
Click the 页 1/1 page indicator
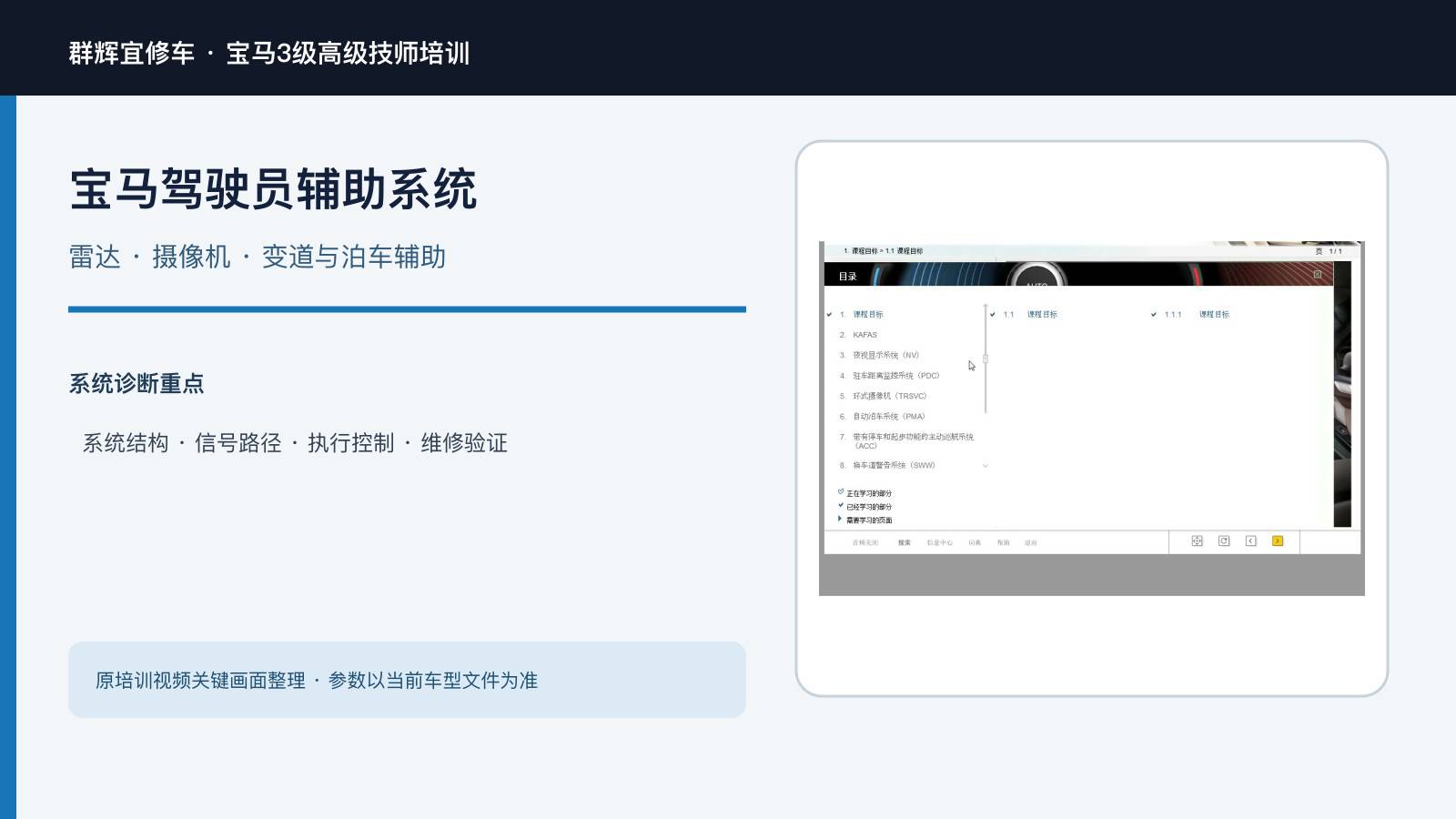tap(1329, 251)
